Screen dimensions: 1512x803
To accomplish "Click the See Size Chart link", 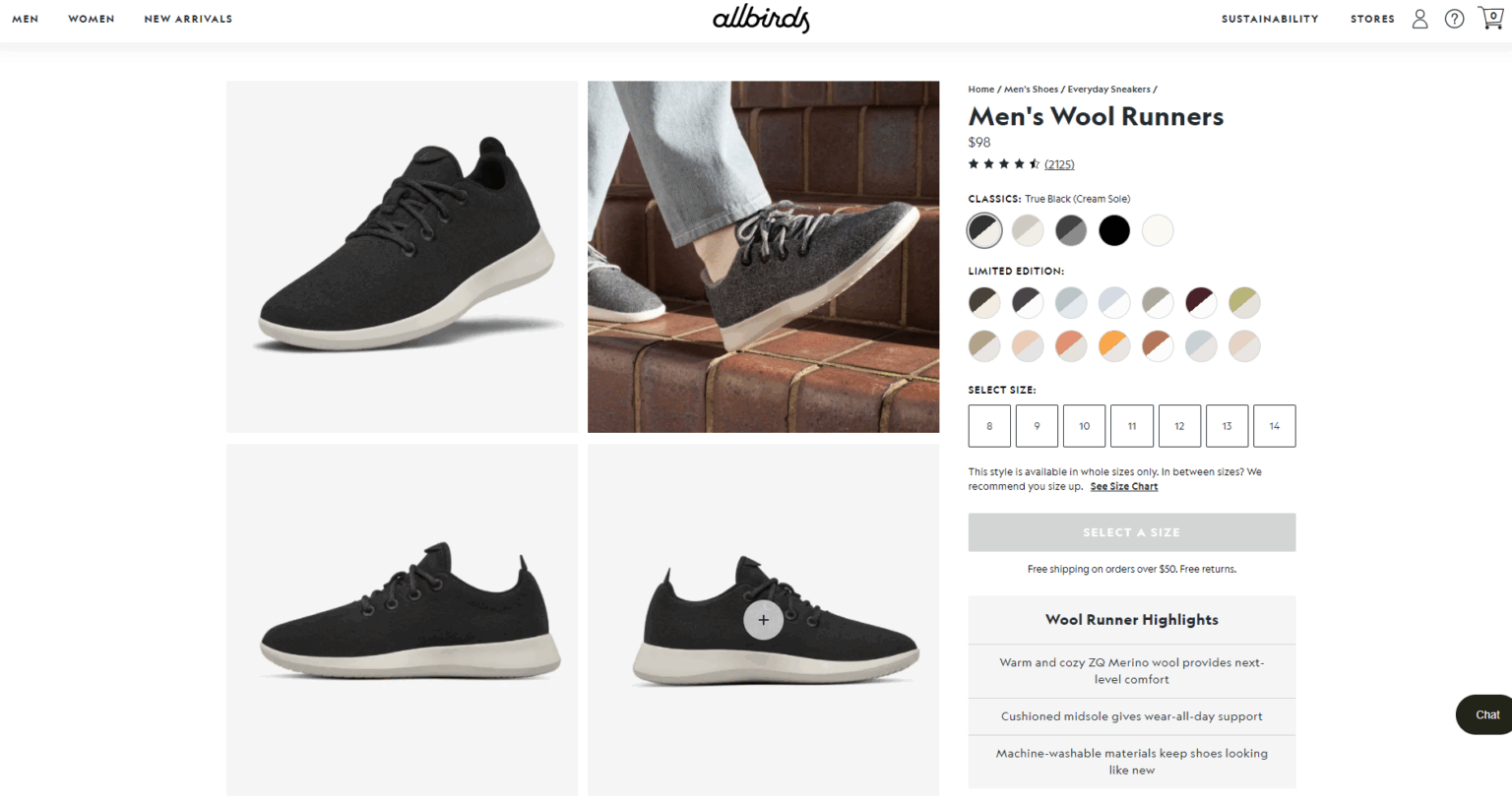I will pyautogui.click(x=1123, y=485).
